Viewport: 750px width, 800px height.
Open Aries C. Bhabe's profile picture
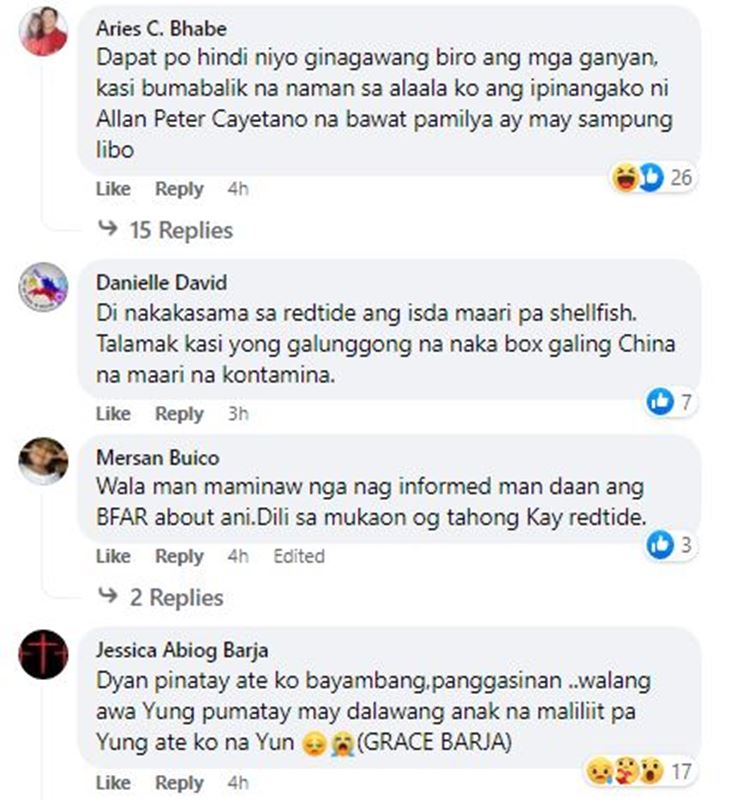point(43,32)
